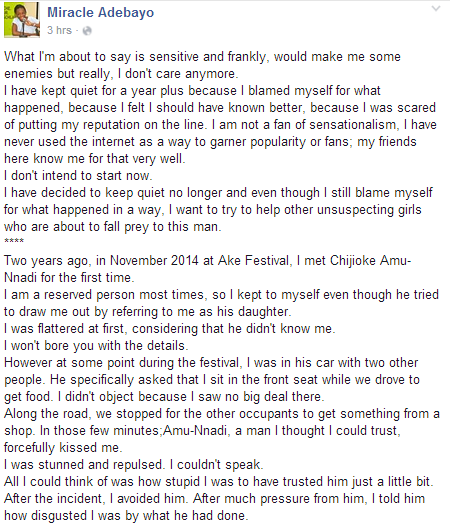Click the sentence 'forcefully kissed me.'
Viewport: 450px width, 525px height.
click(63, 448)
